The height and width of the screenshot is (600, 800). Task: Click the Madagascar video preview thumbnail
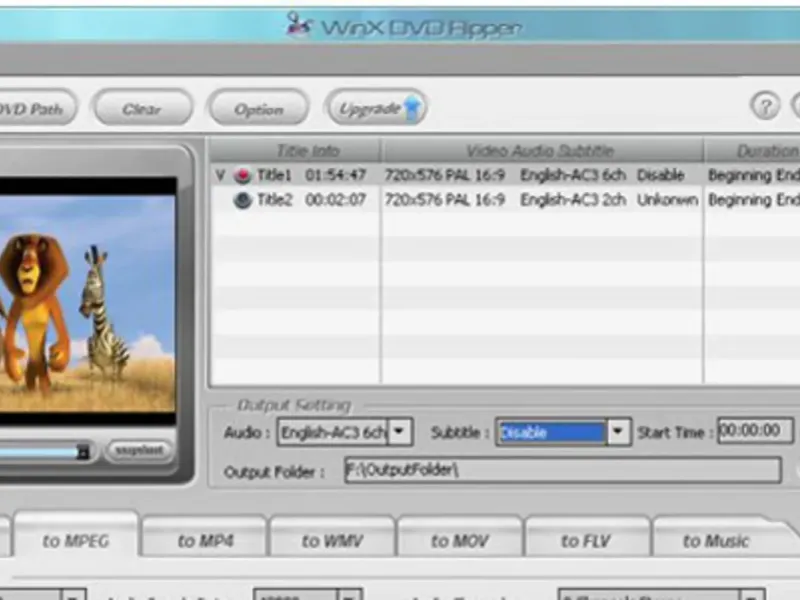88,302
